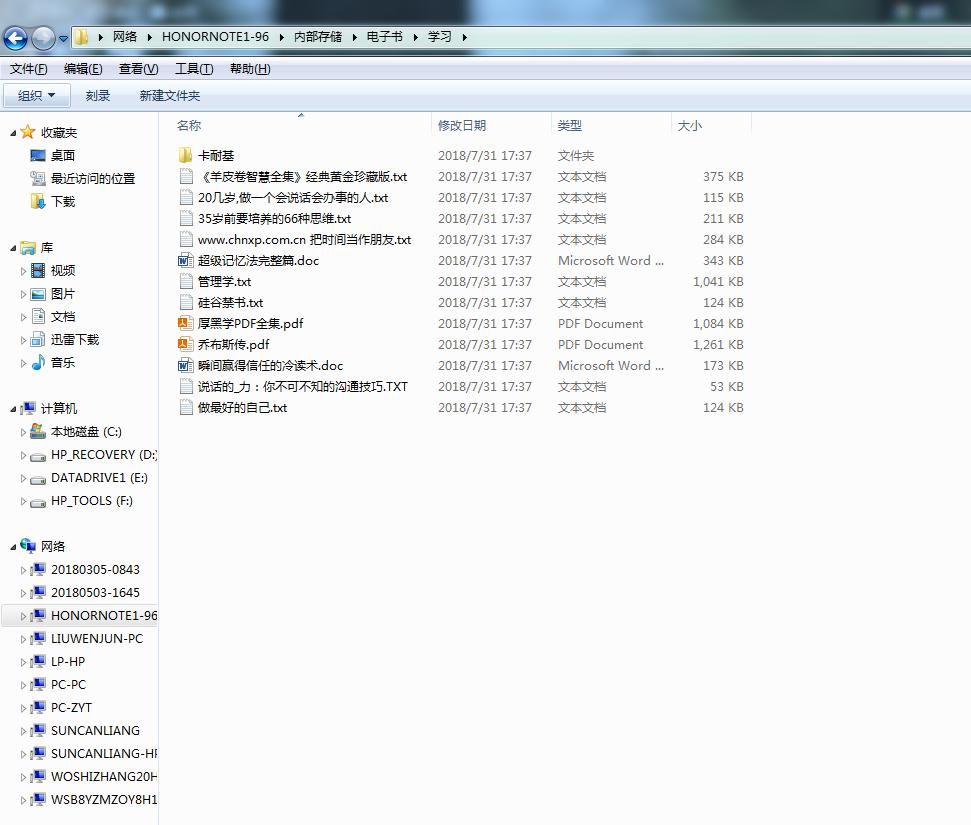Click the 图片 library icon
Viewport: 971px width, 825px height.
coord(38,294)
